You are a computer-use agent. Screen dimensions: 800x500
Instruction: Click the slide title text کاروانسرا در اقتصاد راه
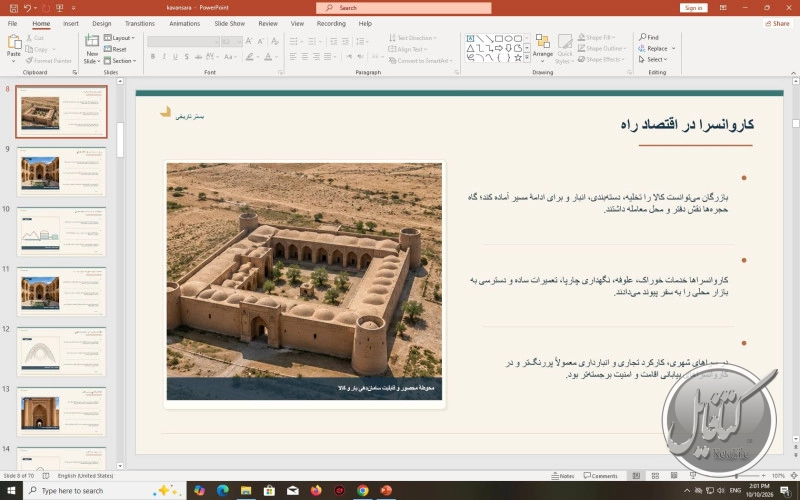[x=687, y=124]
